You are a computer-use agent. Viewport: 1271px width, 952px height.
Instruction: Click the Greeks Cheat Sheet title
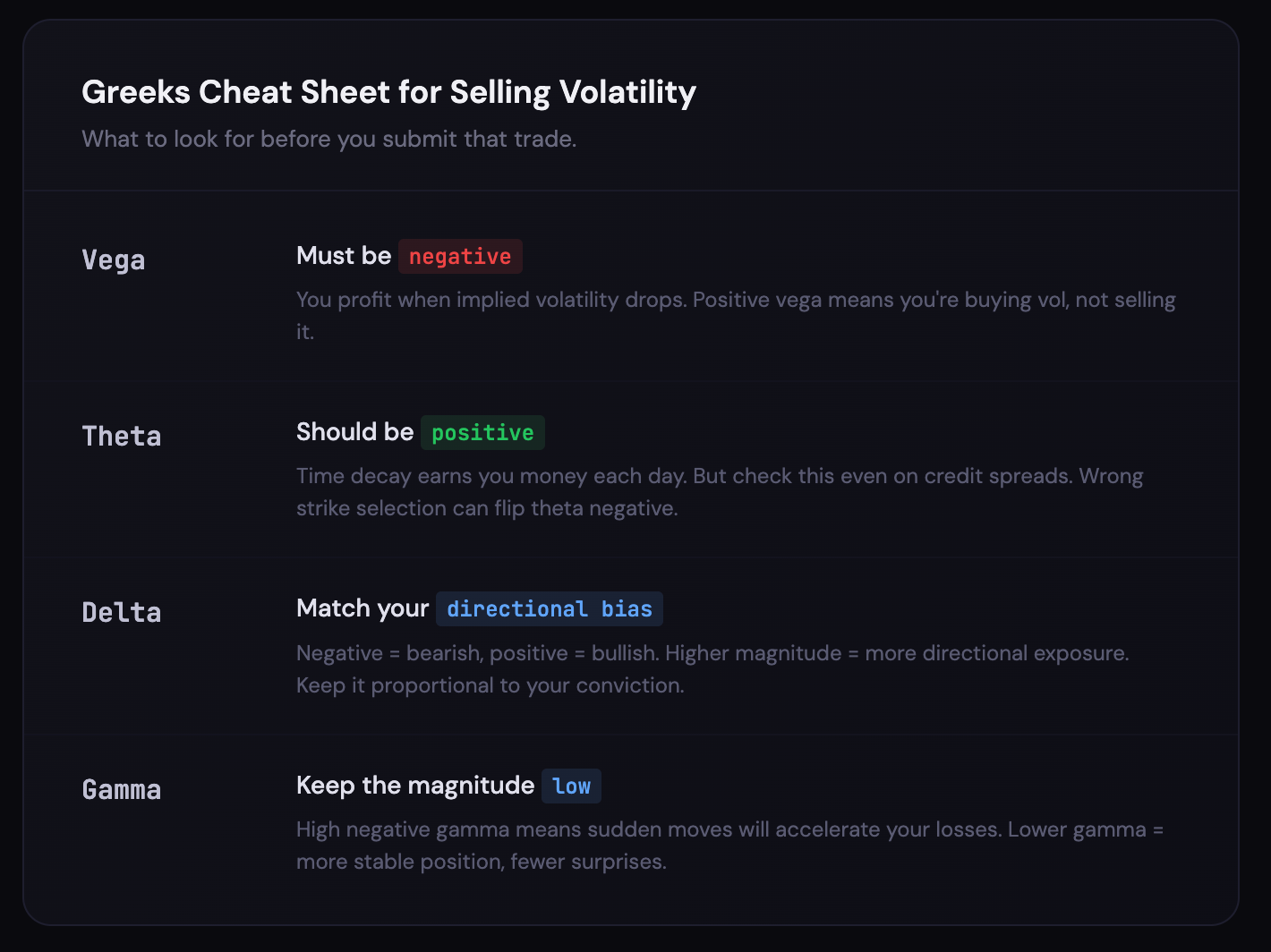[x=389, y=92]
